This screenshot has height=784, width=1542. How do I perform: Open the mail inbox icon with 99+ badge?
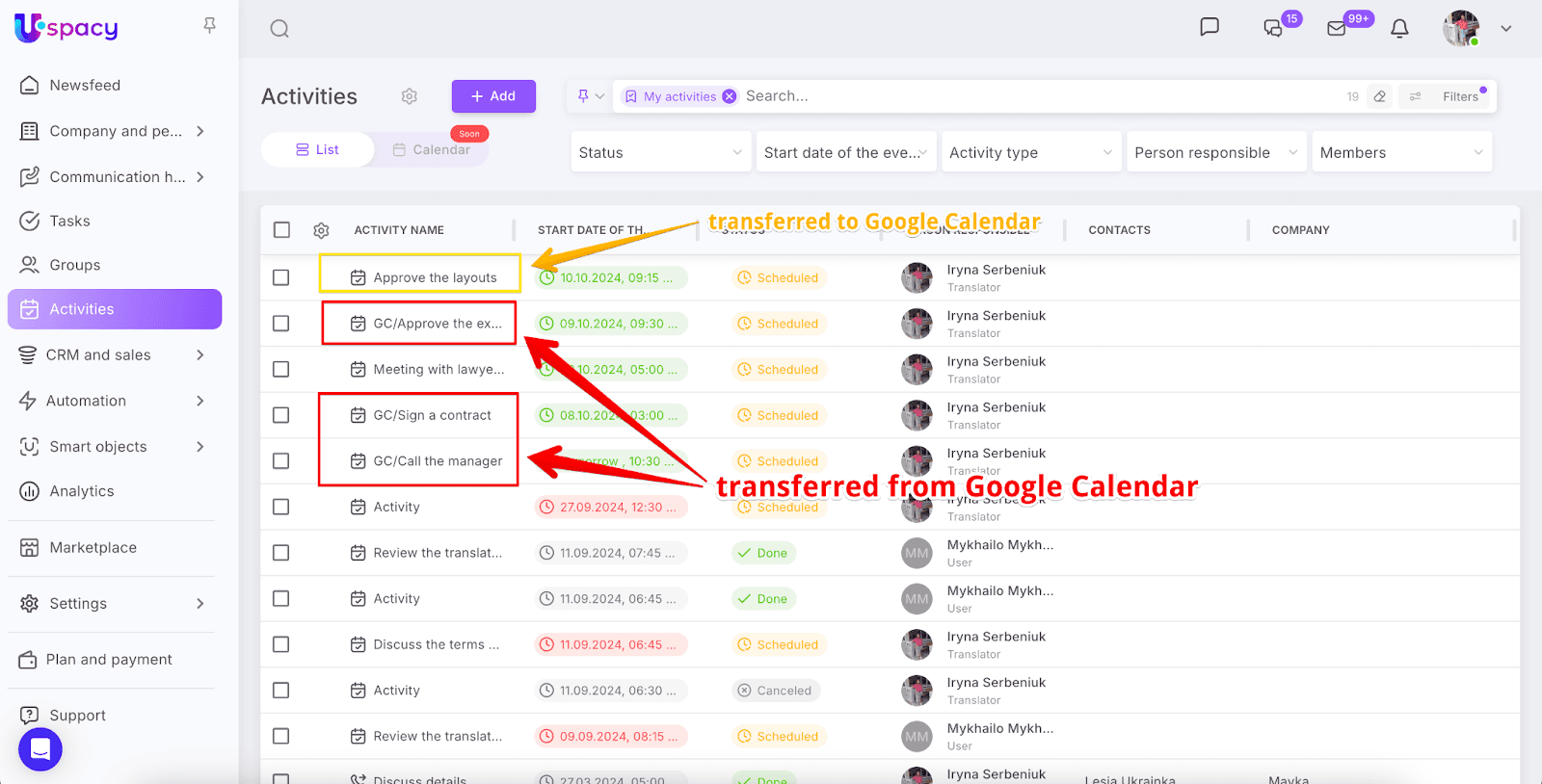point(1337,29)
